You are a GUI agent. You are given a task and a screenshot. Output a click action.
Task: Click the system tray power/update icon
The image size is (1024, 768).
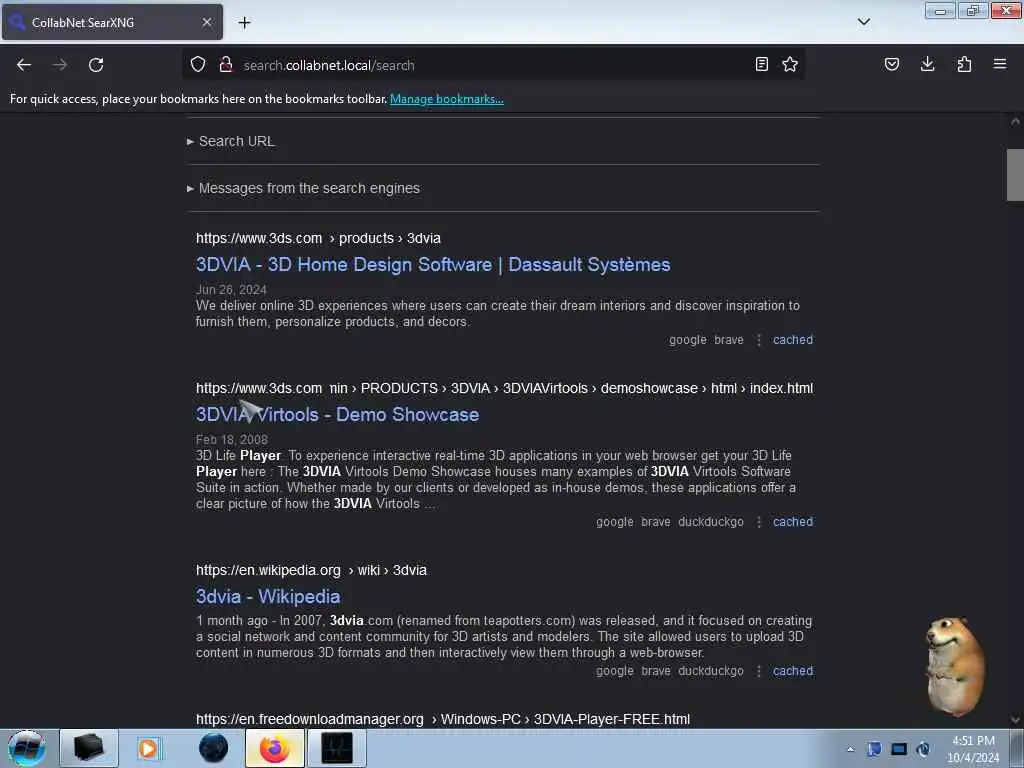[923, 749]
